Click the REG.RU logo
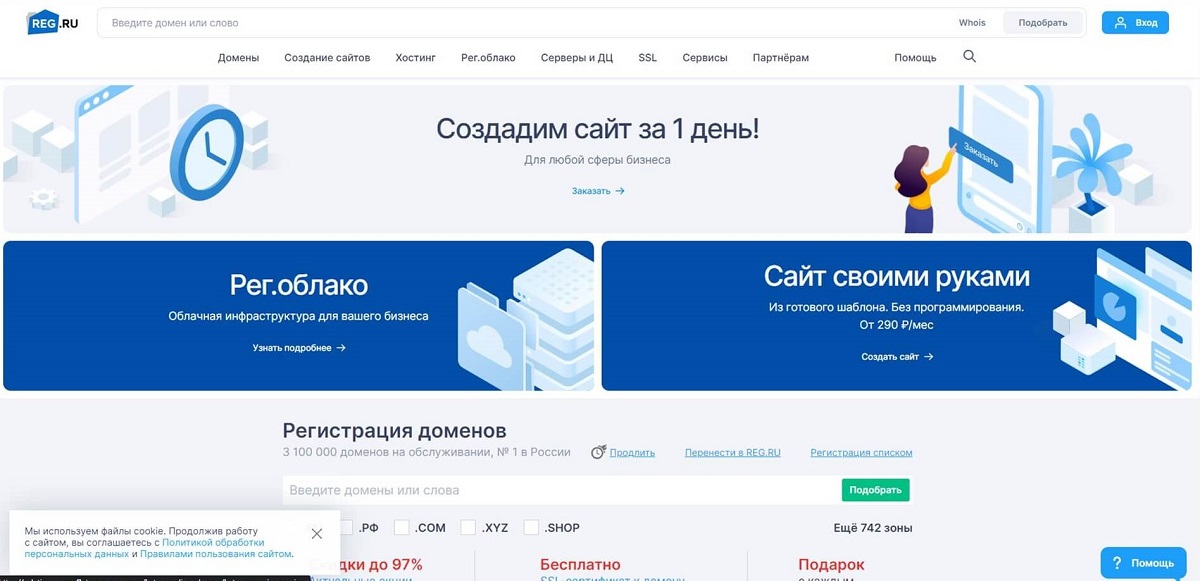The image size is (1200, 581). pos(53,22)
